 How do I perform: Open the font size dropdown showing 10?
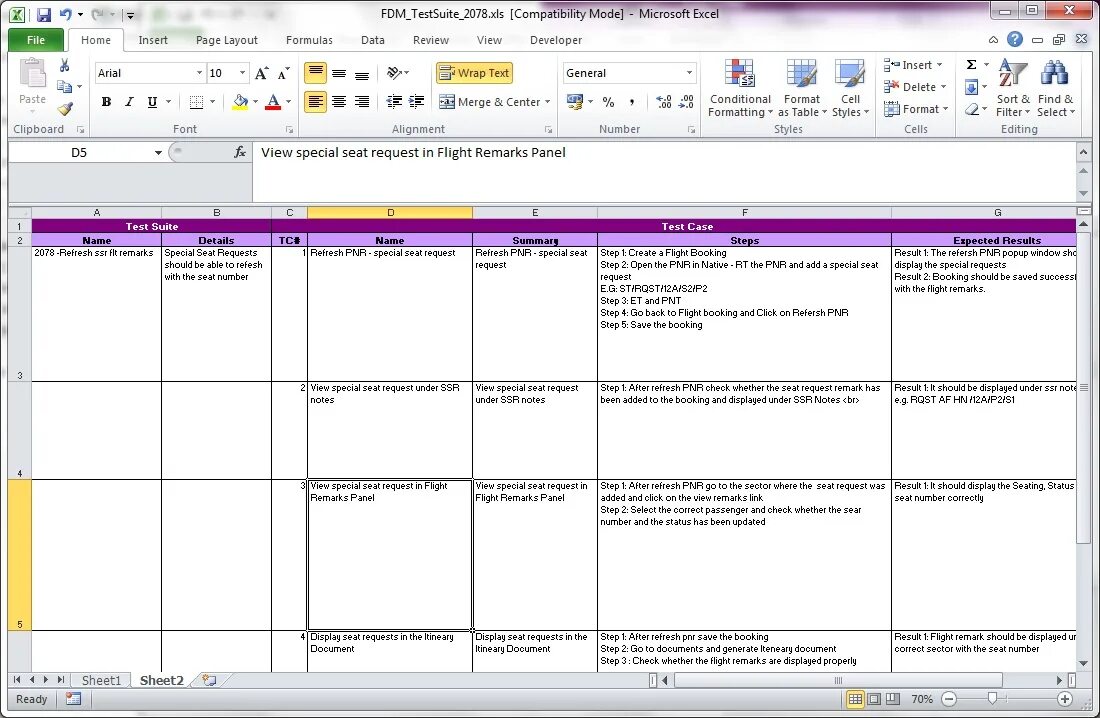click(x=243, y=73)
